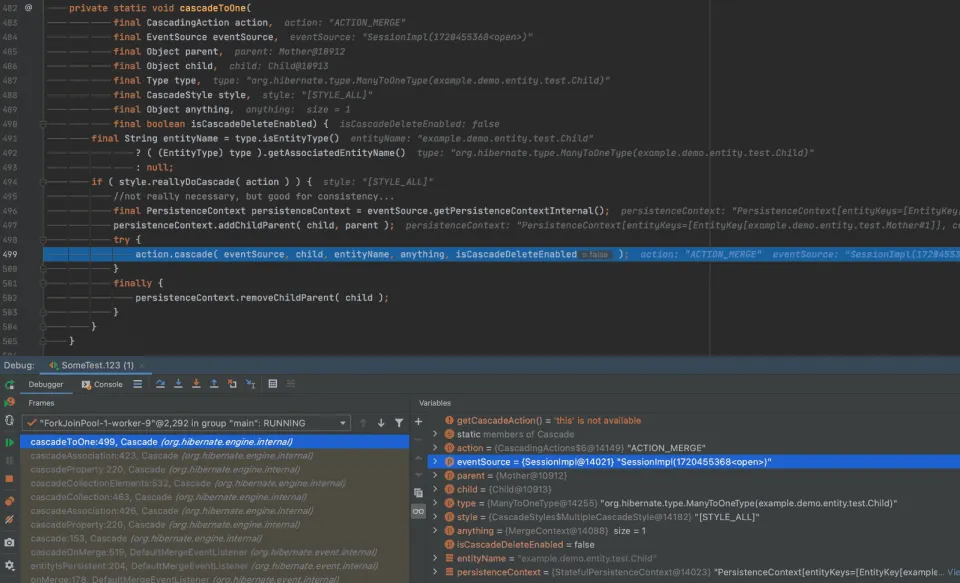Image resolution: width=960 pixels, height=583 pixels.
Task: Open the View Breakpoints dialog
Action: tap(9, 501)
